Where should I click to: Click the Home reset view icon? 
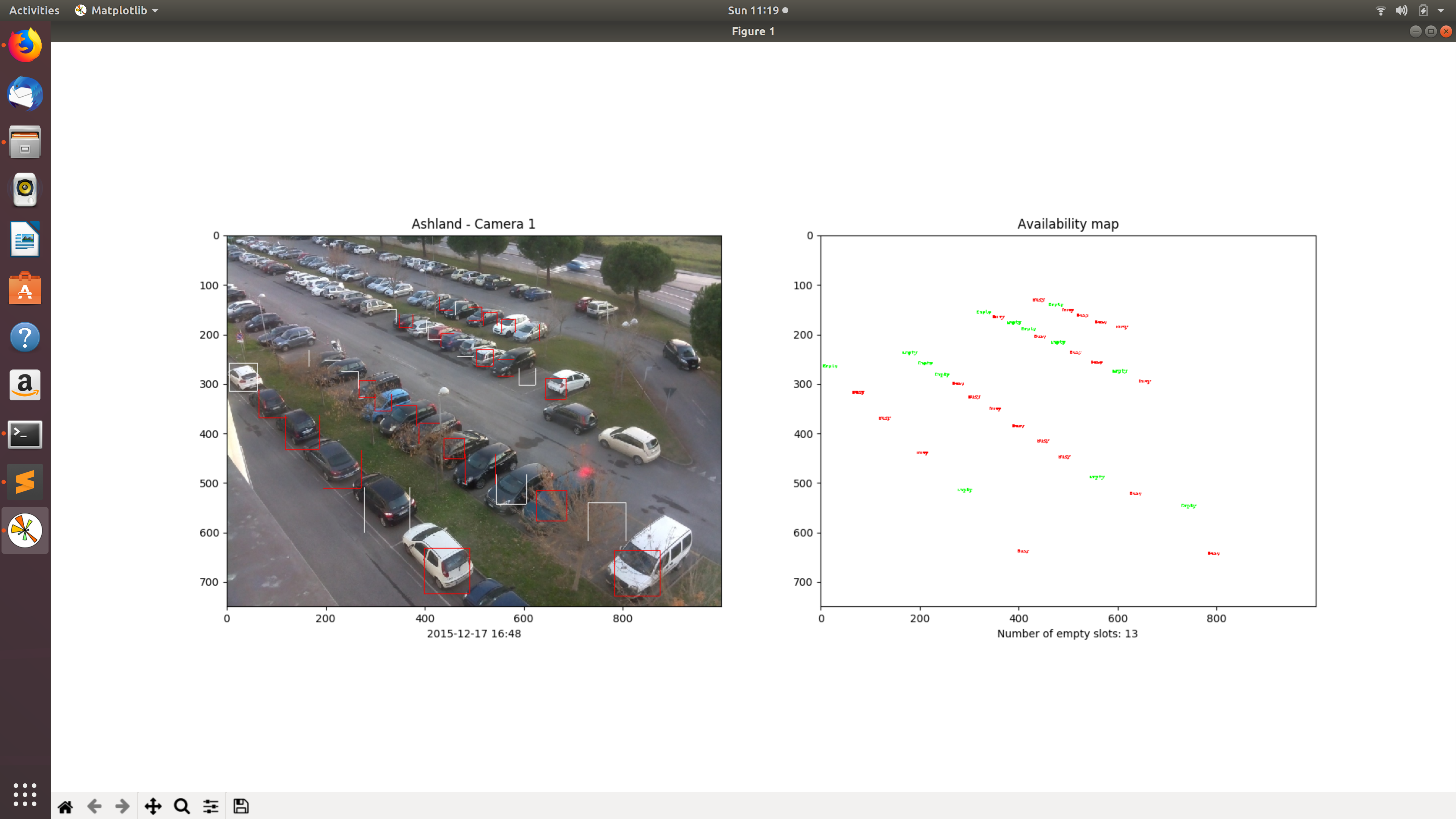tap(66, 806)
